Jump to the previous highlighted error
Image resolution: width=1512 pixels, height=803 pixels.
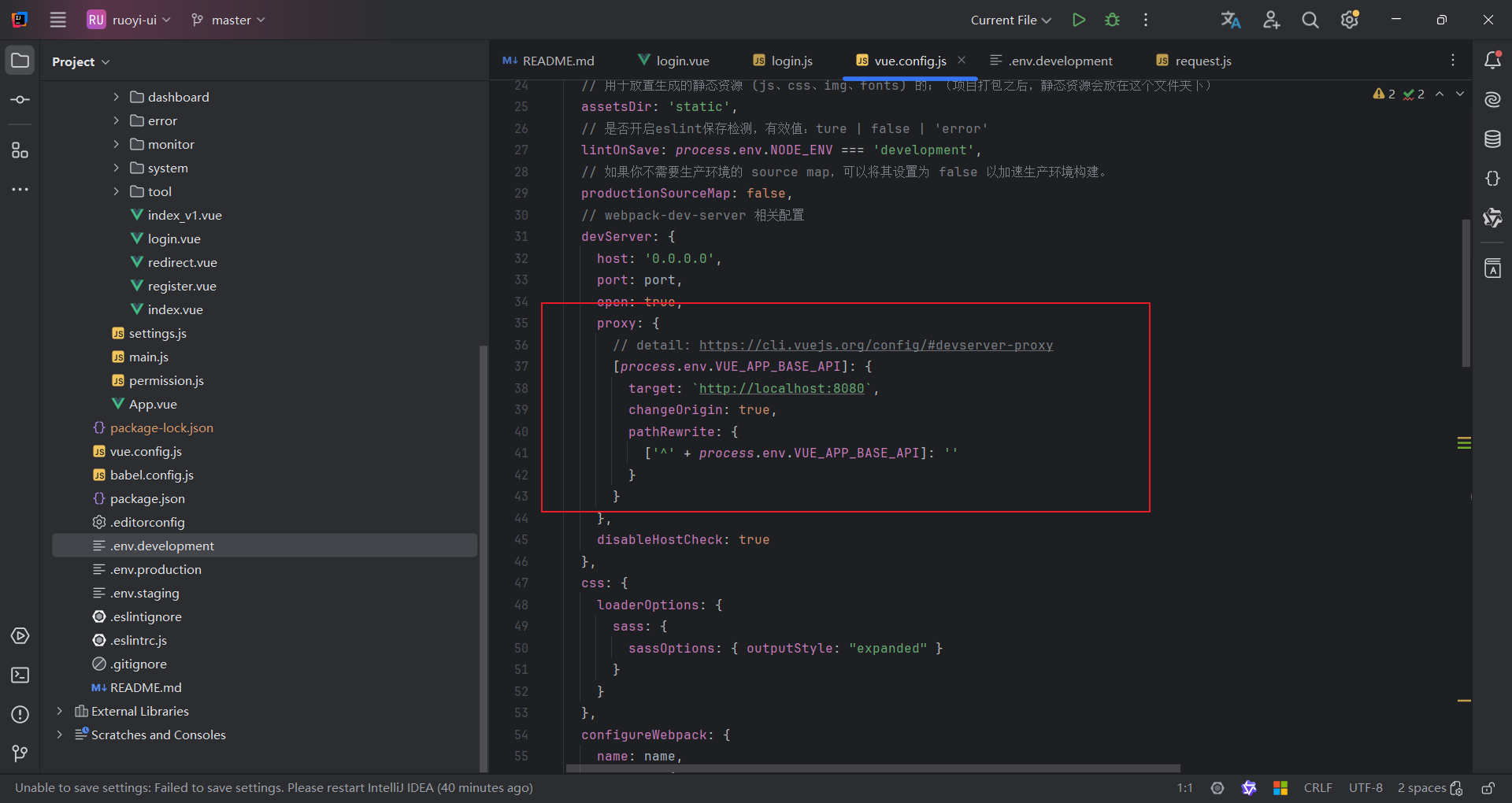click(1440, 94)
